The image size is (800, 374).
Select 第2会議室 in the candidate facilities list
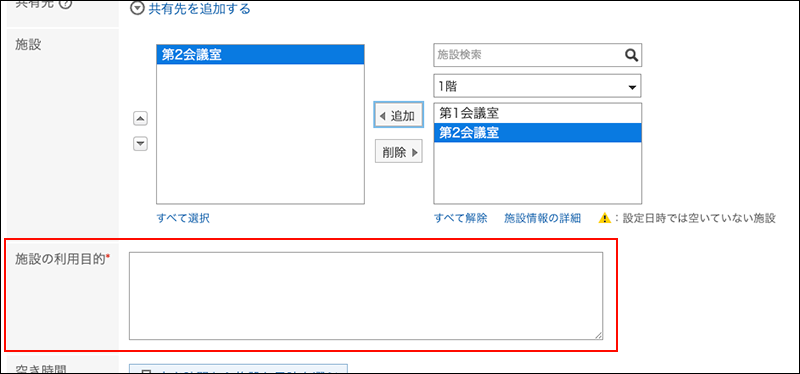[537, 133]
